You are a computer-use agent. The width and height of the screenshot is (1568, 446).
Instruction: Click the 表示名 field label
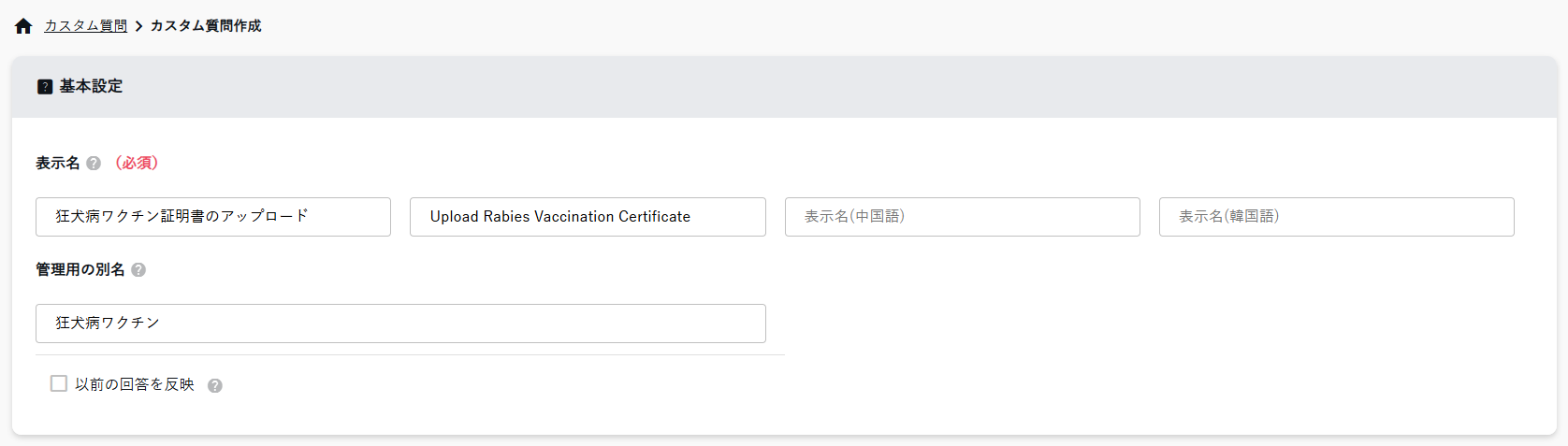tap(58, 164)
